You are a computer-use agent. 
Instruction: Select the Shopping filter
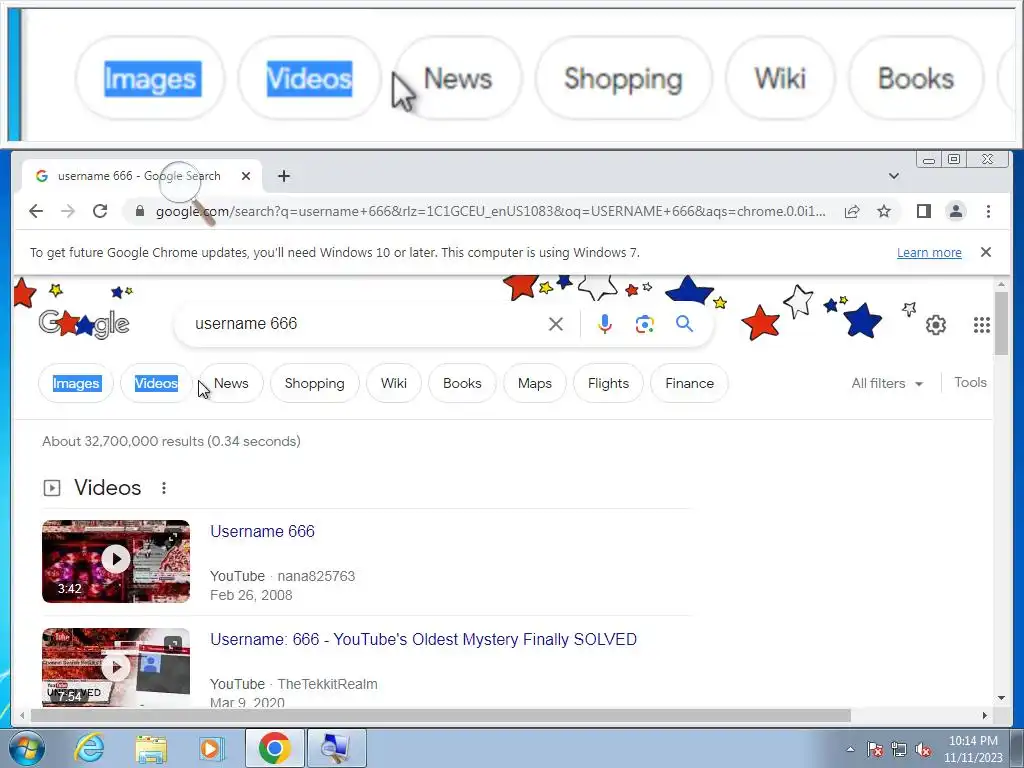(315, 383)
